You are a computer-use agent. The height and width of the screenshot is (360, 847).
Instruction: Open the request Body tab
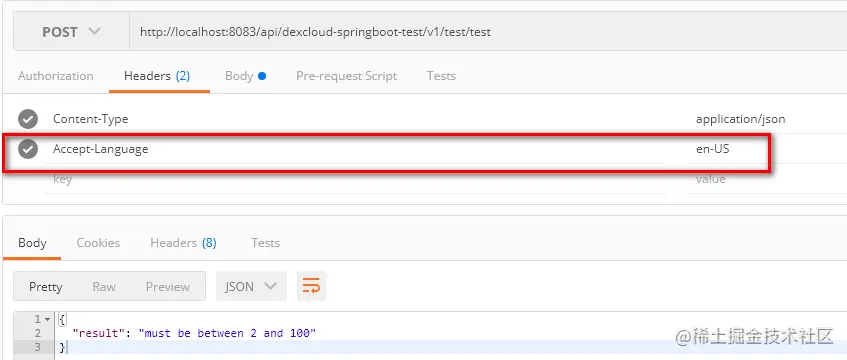pyautogui.click(x=245, y=76)
